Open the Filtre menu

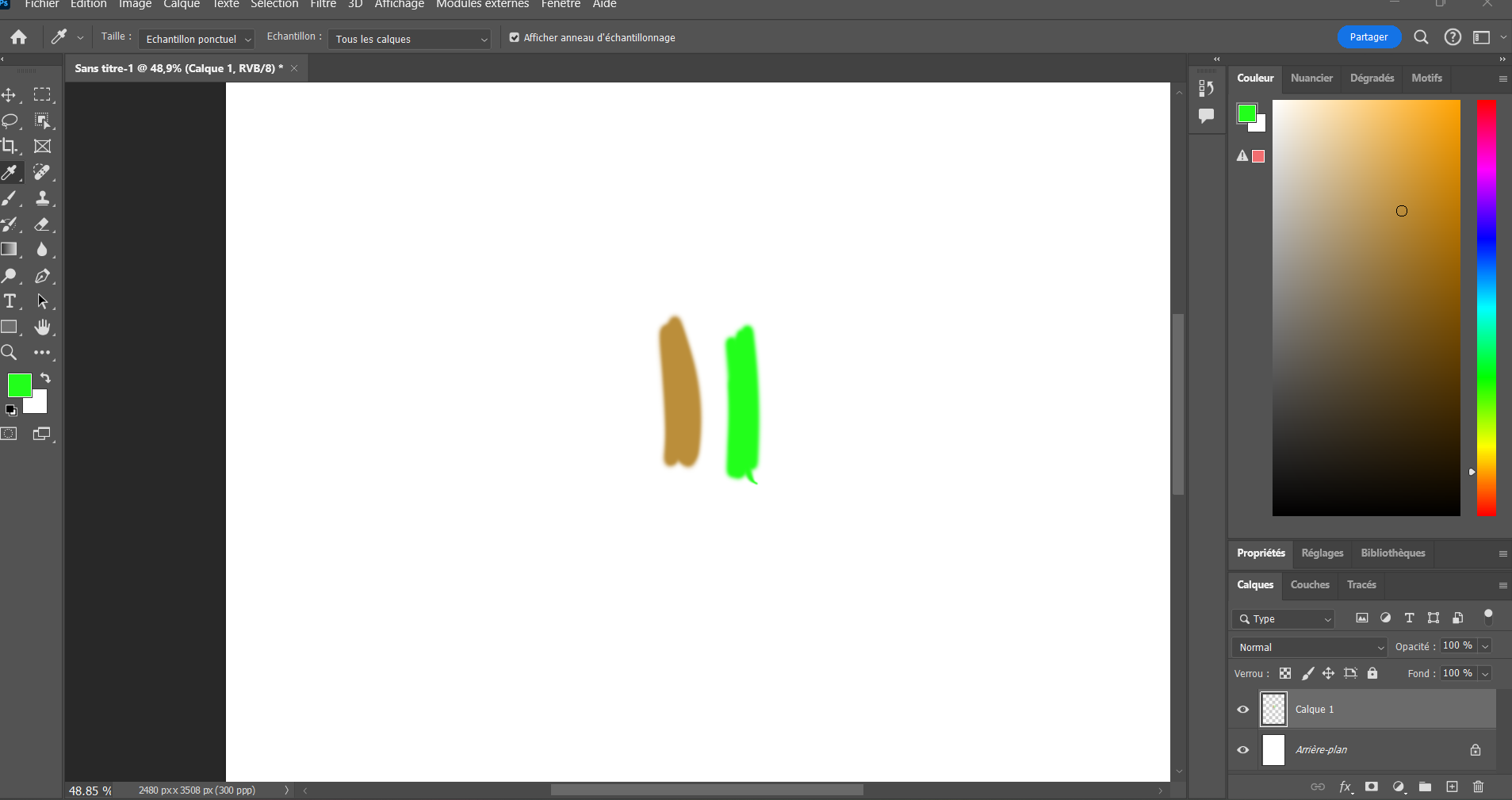(322, 4)
